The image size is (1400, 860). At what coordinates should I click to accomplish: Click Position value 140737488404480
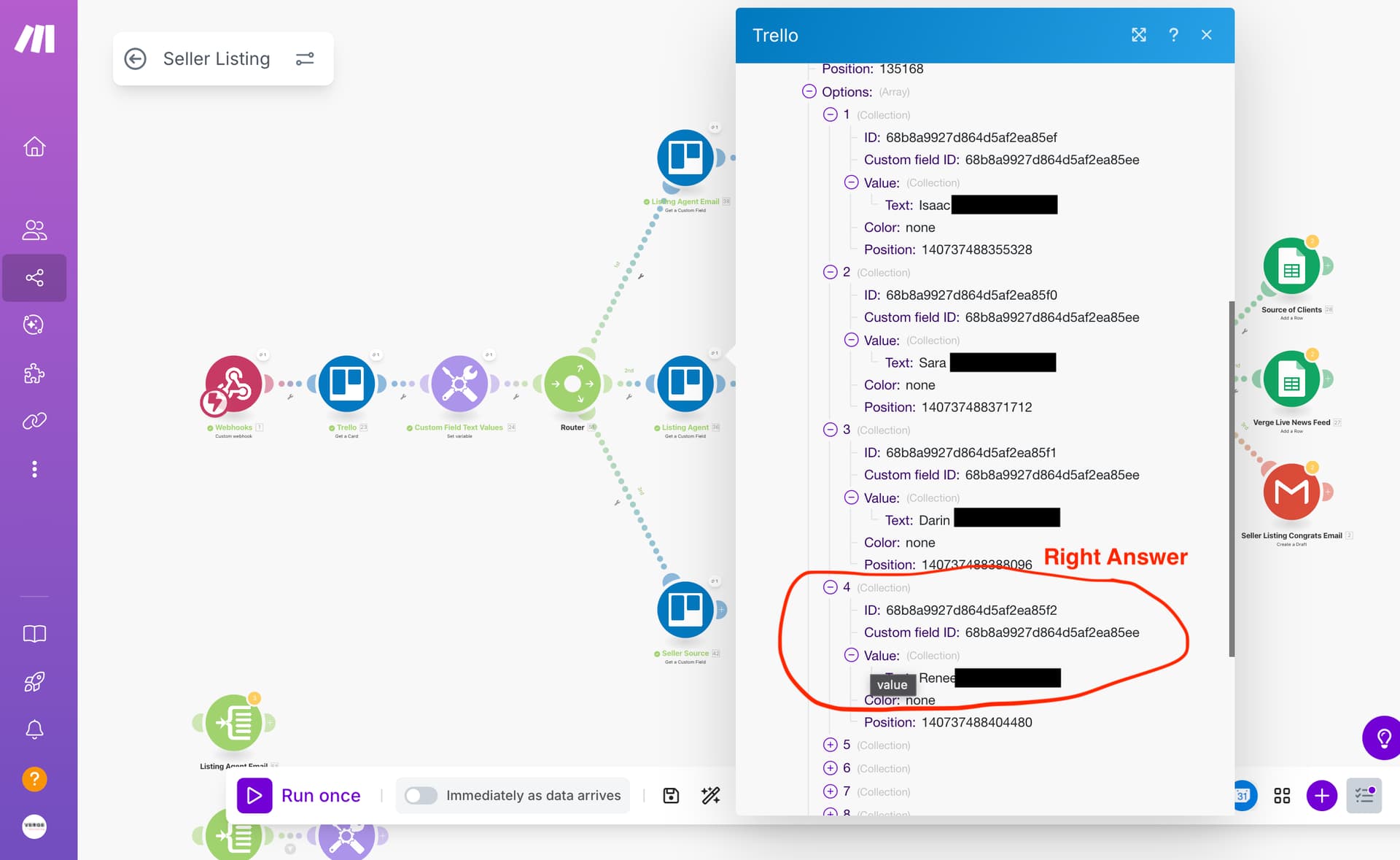pyautogui.click(x=976, y=722)
